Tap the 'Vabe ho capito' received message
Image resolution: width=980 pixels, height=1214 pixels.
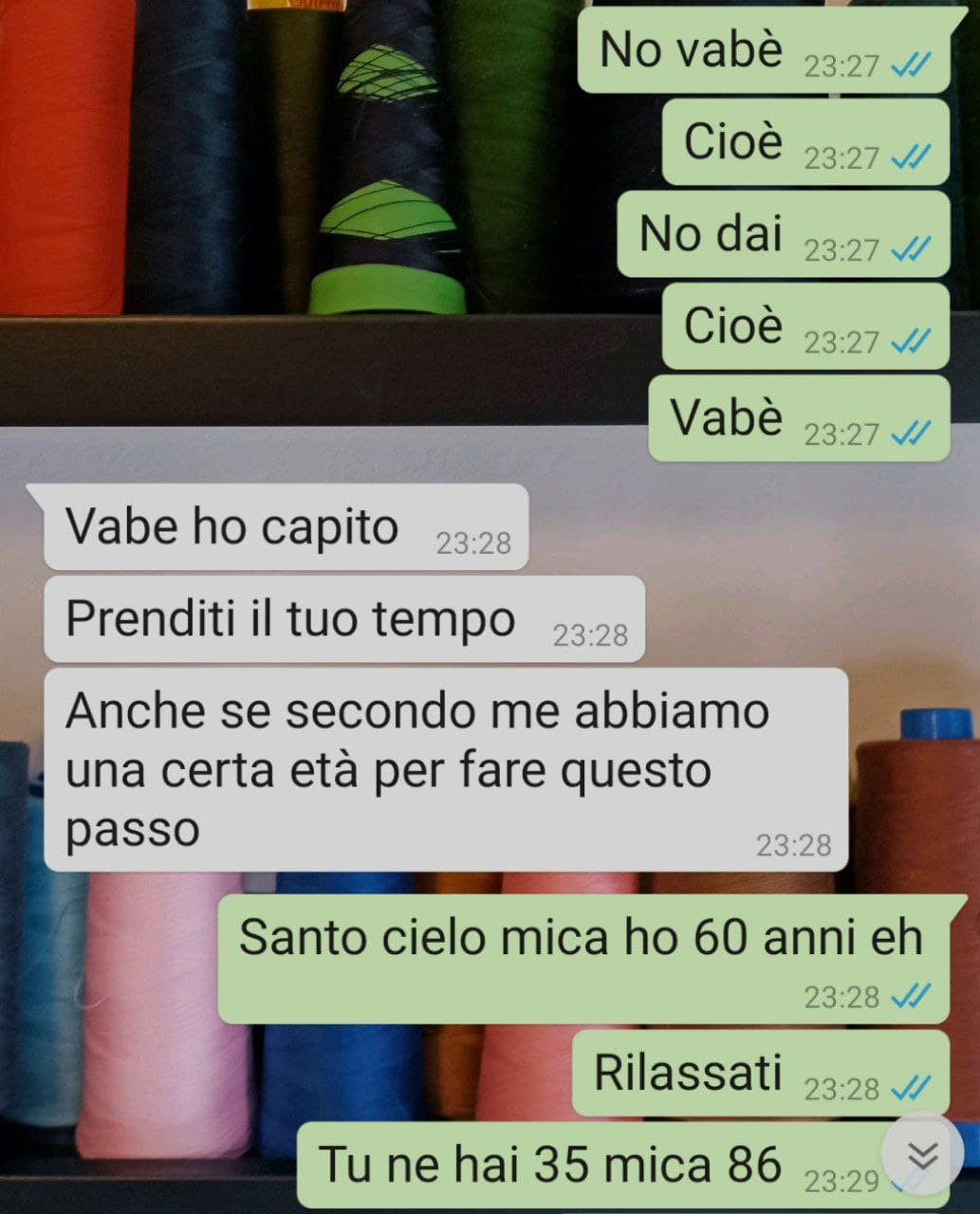286,526
